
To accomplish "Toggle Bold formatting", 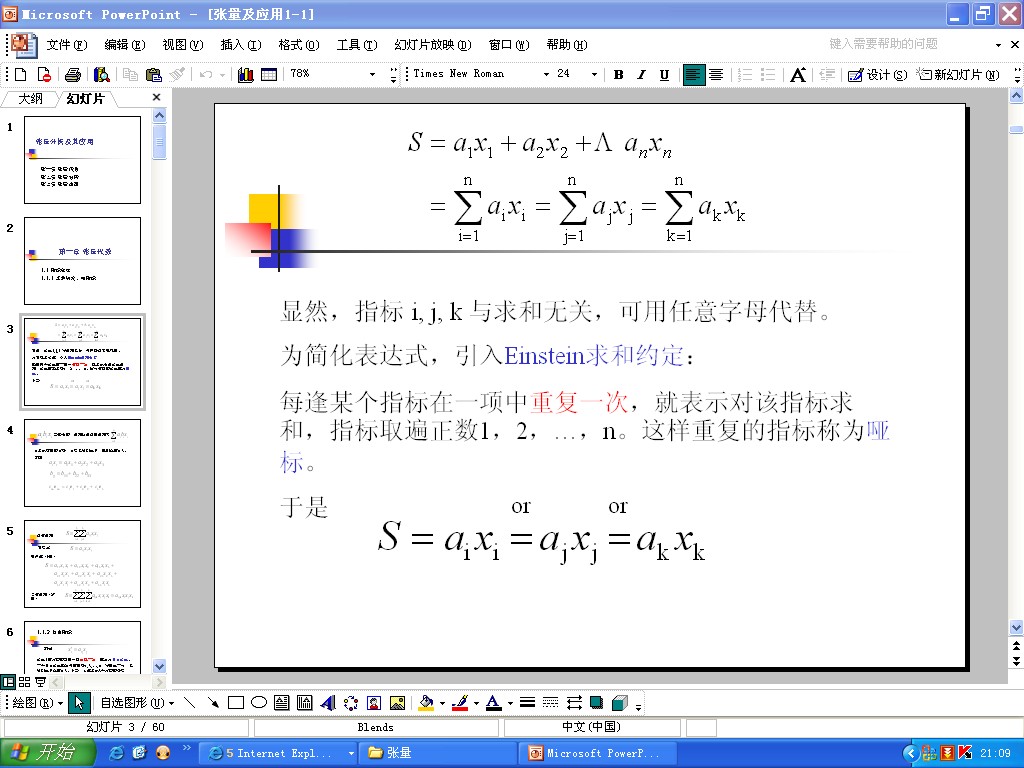I will [x=618, y=74].
